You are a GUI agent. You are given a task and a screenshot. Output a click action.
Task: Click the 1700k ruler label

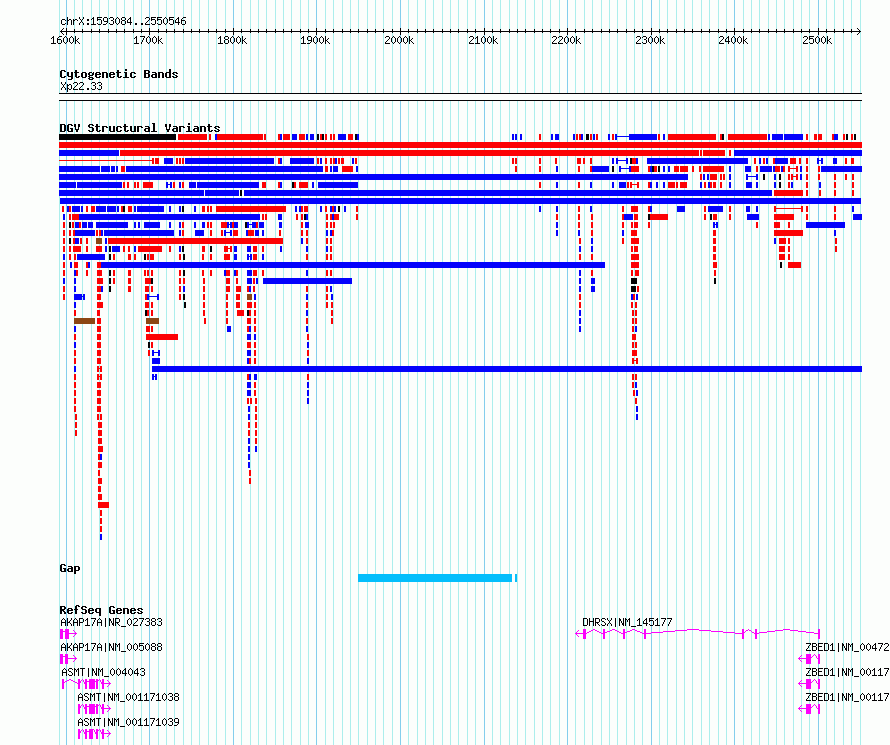[149, 40]
